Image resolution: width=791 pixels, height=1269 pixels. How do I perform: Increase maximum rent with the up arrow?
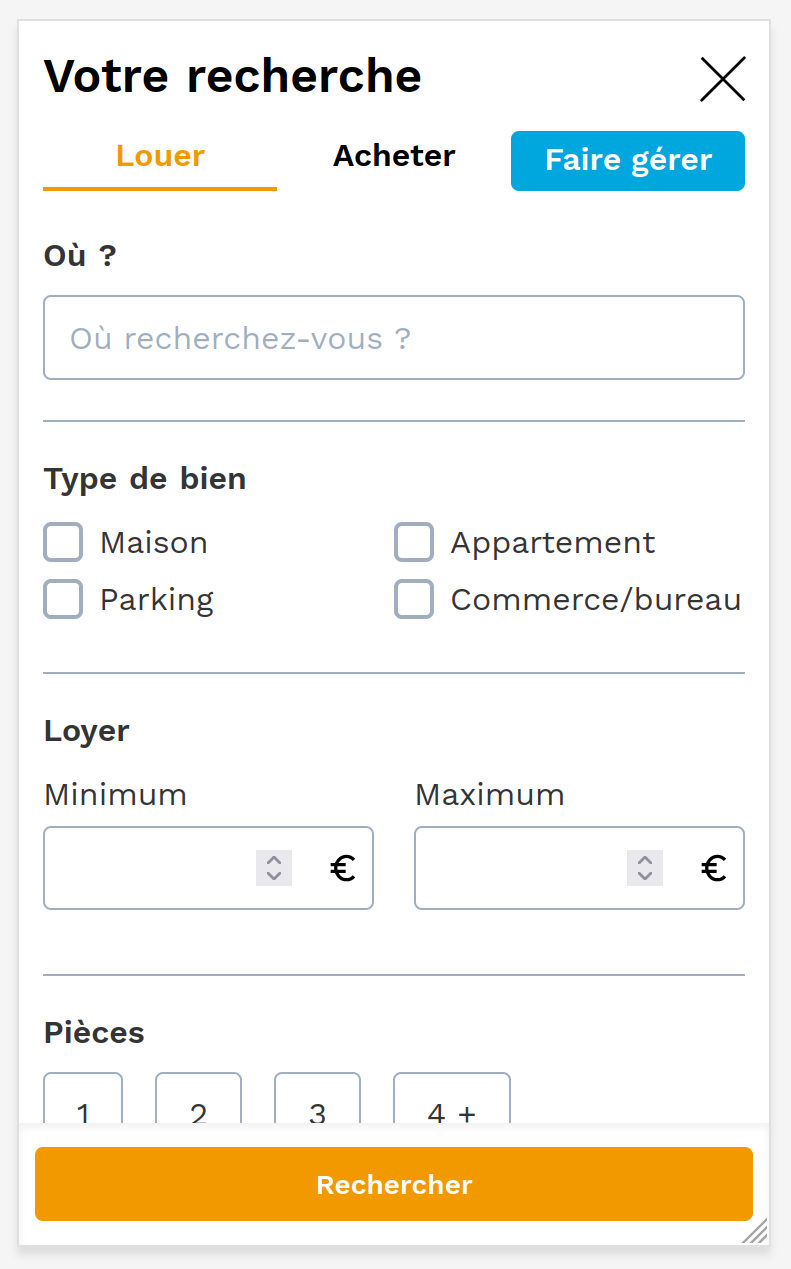645,860
